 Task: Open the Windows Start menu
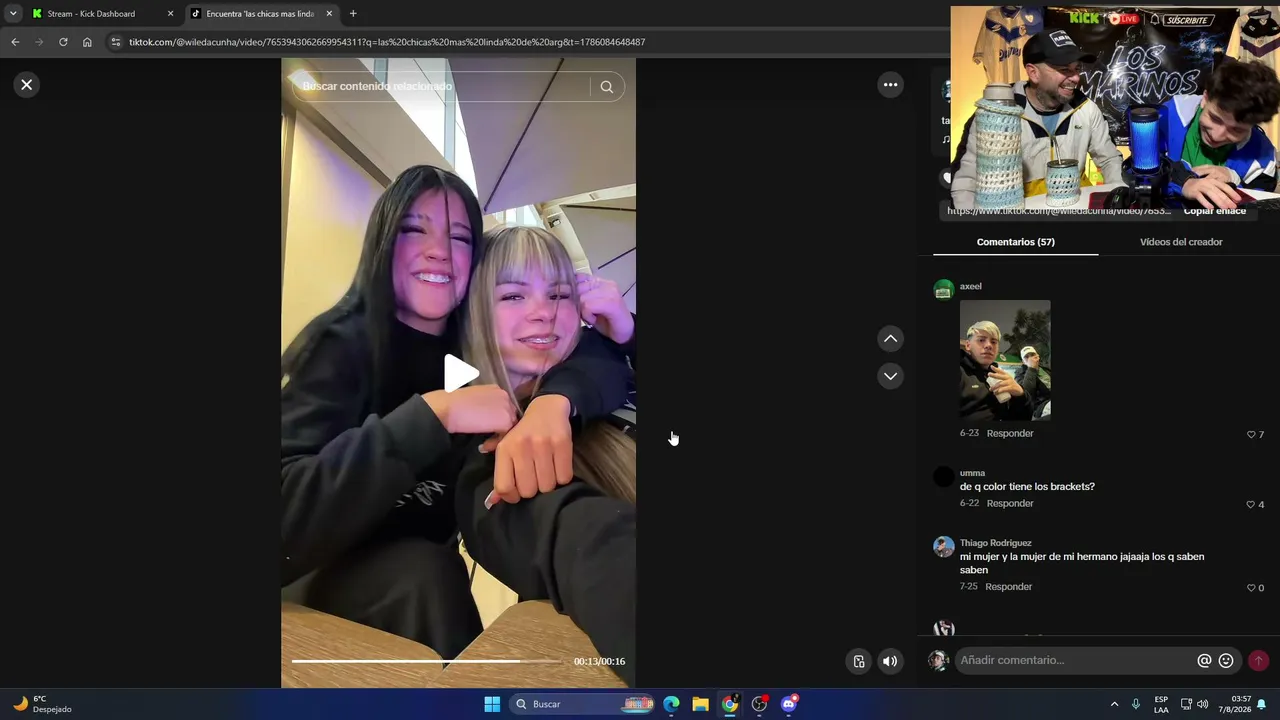[492, 704]
